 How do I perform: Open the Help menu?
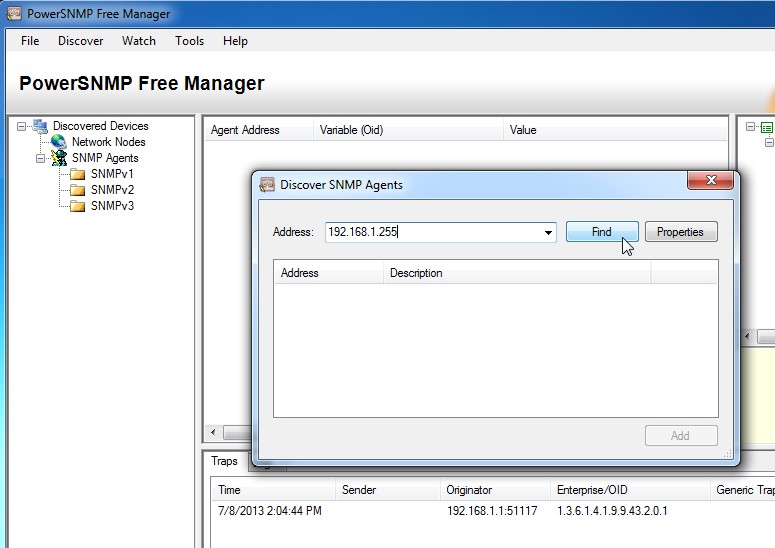click(x=235, y=41)
